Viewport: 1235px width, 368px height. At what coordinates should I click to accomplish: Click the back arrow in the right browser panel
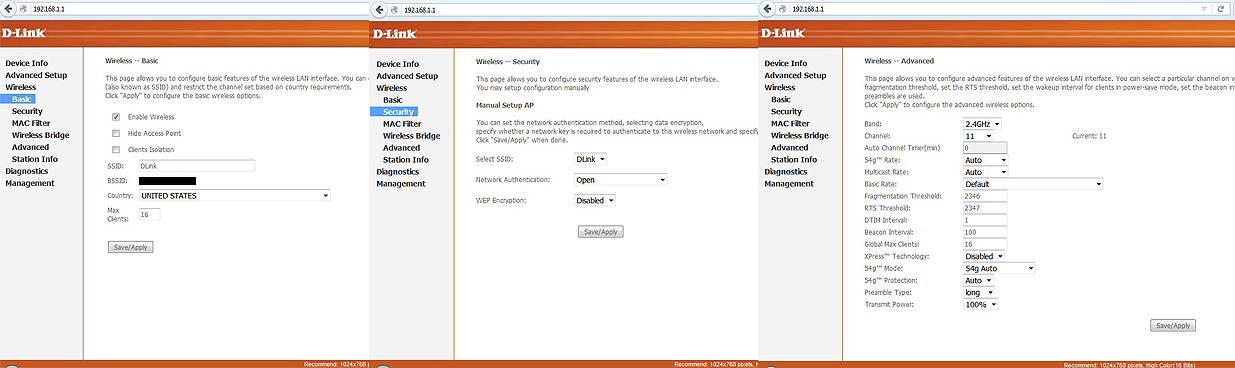(x=767, y=8)
